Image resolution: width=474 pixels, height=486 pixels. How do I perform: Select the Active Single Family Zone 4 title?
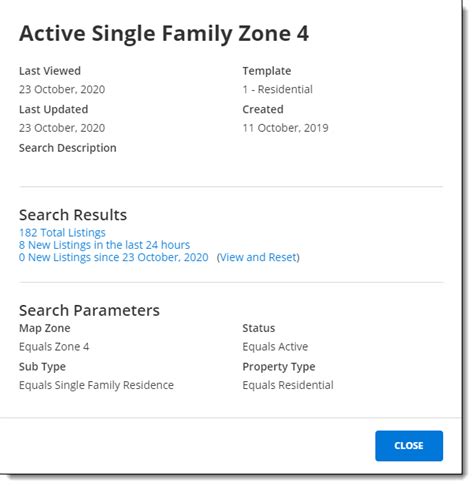pos(164,34)
